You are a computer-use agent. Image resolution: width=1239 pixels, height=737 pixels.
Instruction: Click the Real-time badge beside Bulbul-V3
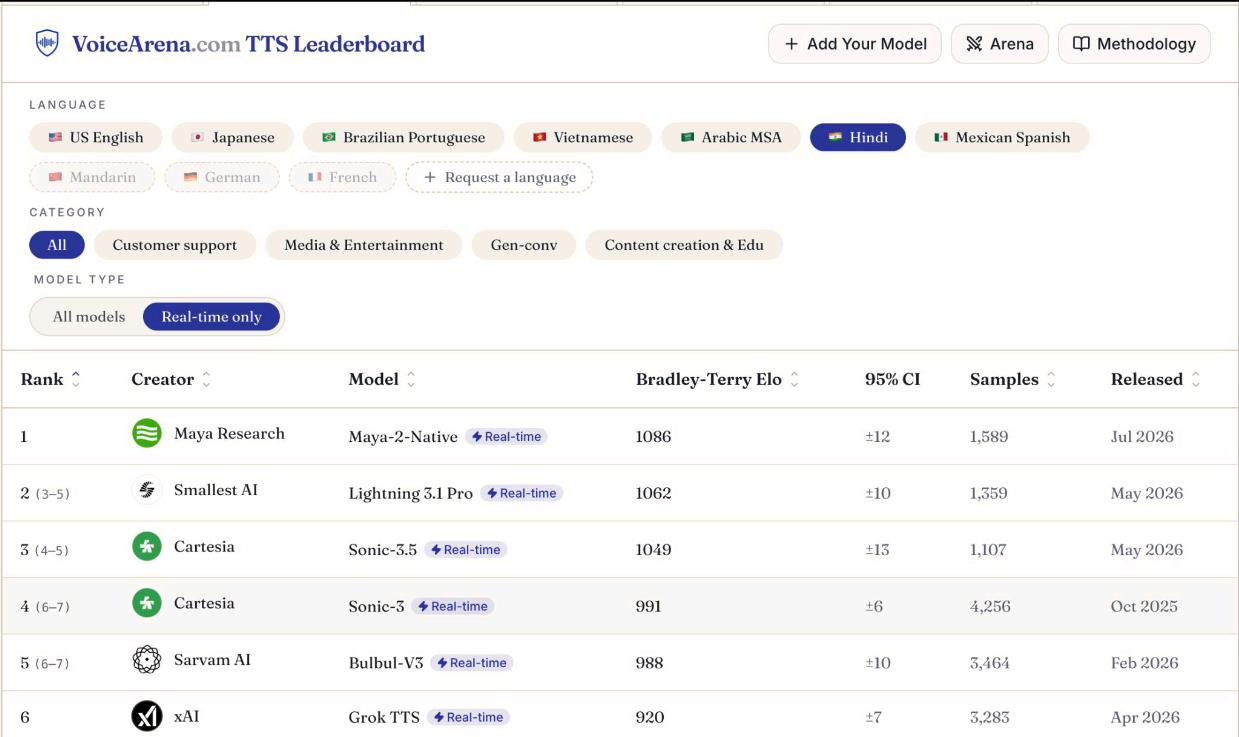tap(471, 663)
